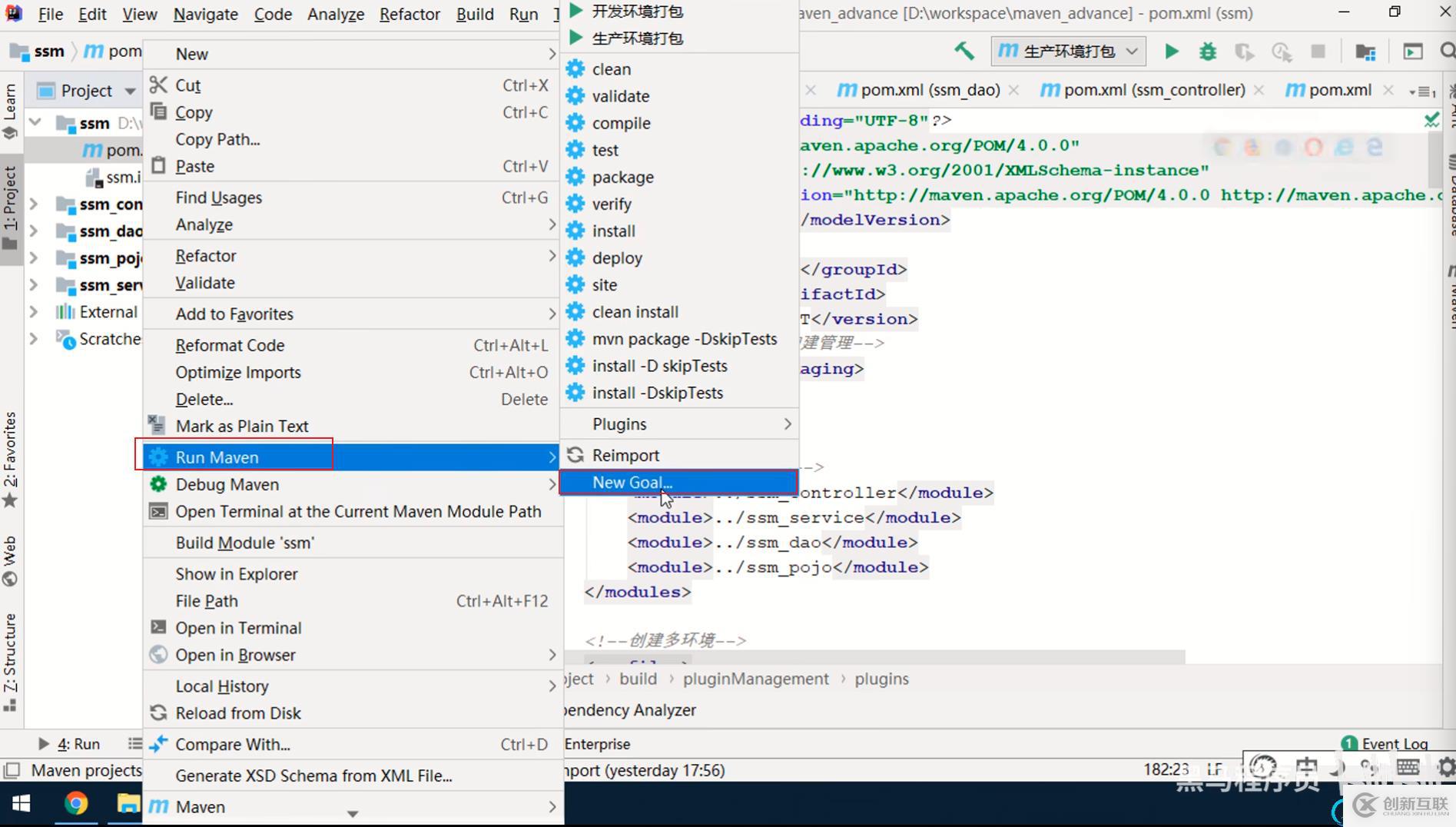The image size is (1456, 827).
Task: Expand External Libraries tree node
Action: [x=34, y=312]
